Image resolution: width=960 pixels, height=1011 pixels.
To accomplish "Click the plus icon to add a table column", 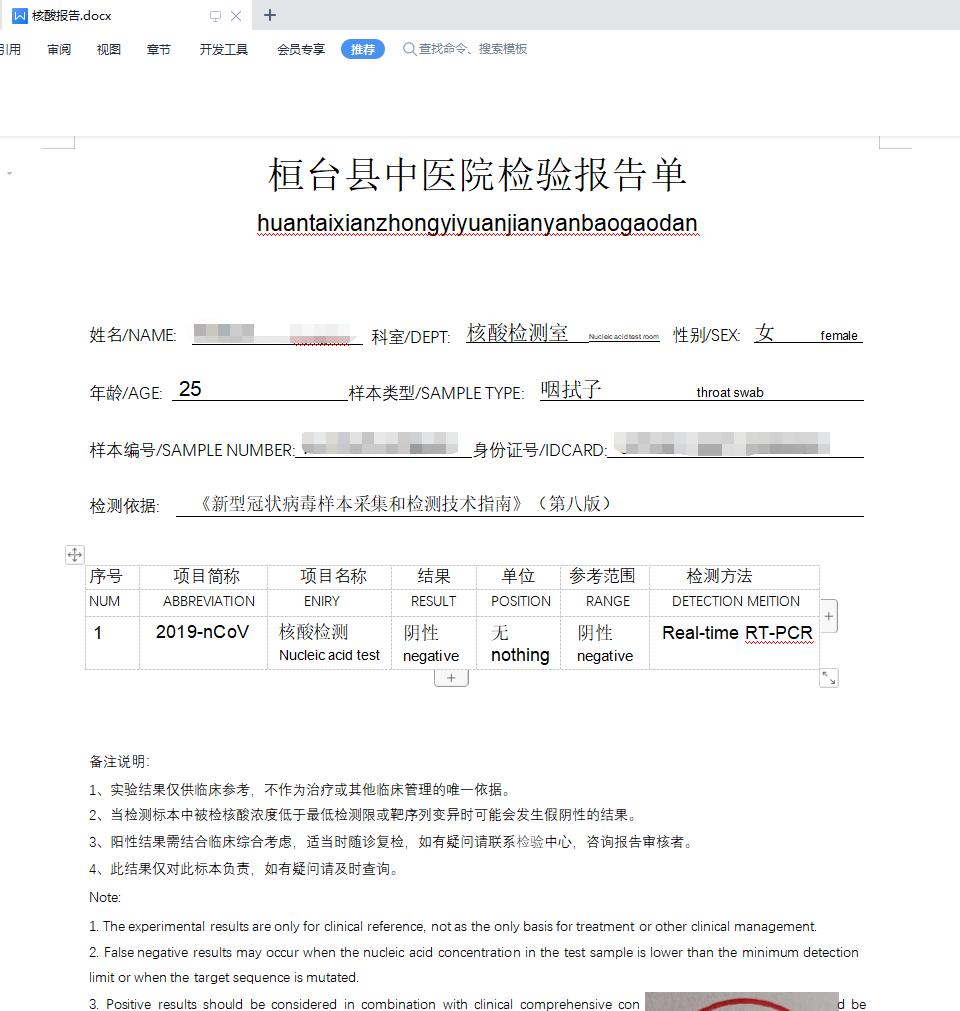I will [828, 616].
